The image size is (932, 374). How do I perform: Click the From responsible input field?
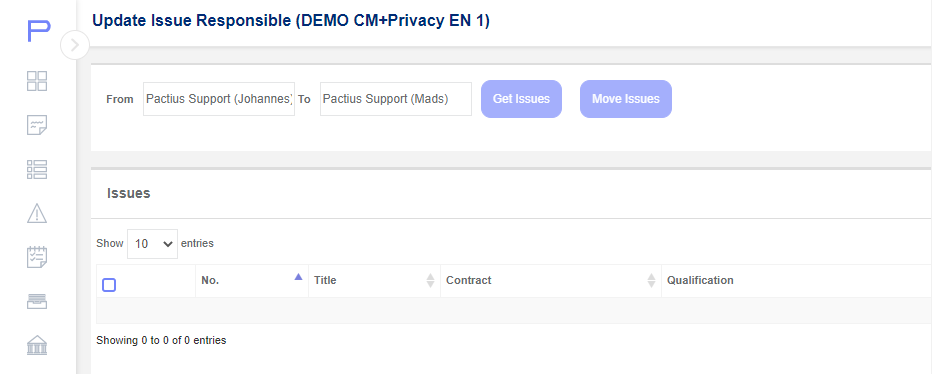[x=219, y=99]
